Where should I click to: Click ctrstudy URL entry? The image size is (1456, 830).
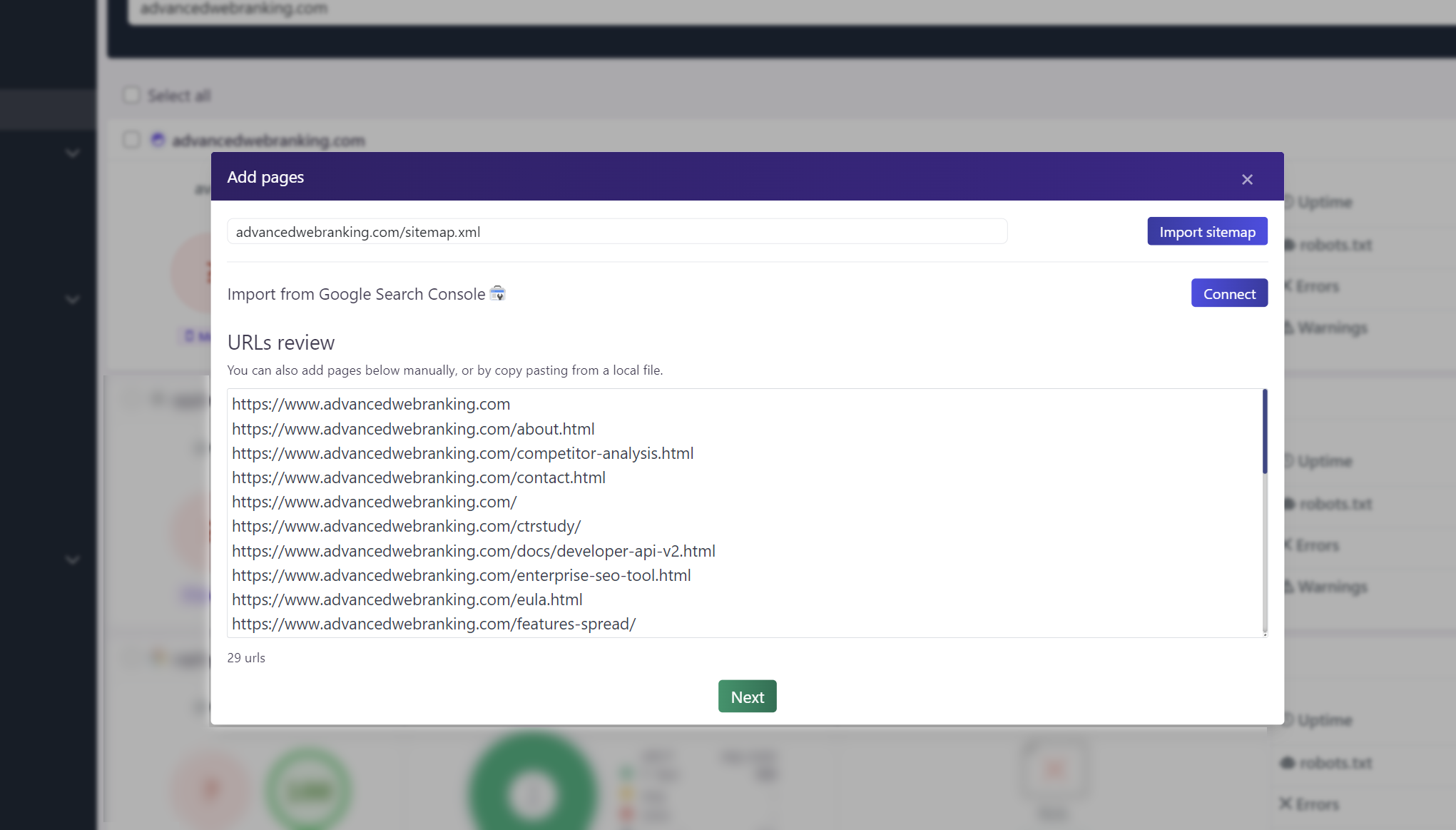[x=406, y=526]
